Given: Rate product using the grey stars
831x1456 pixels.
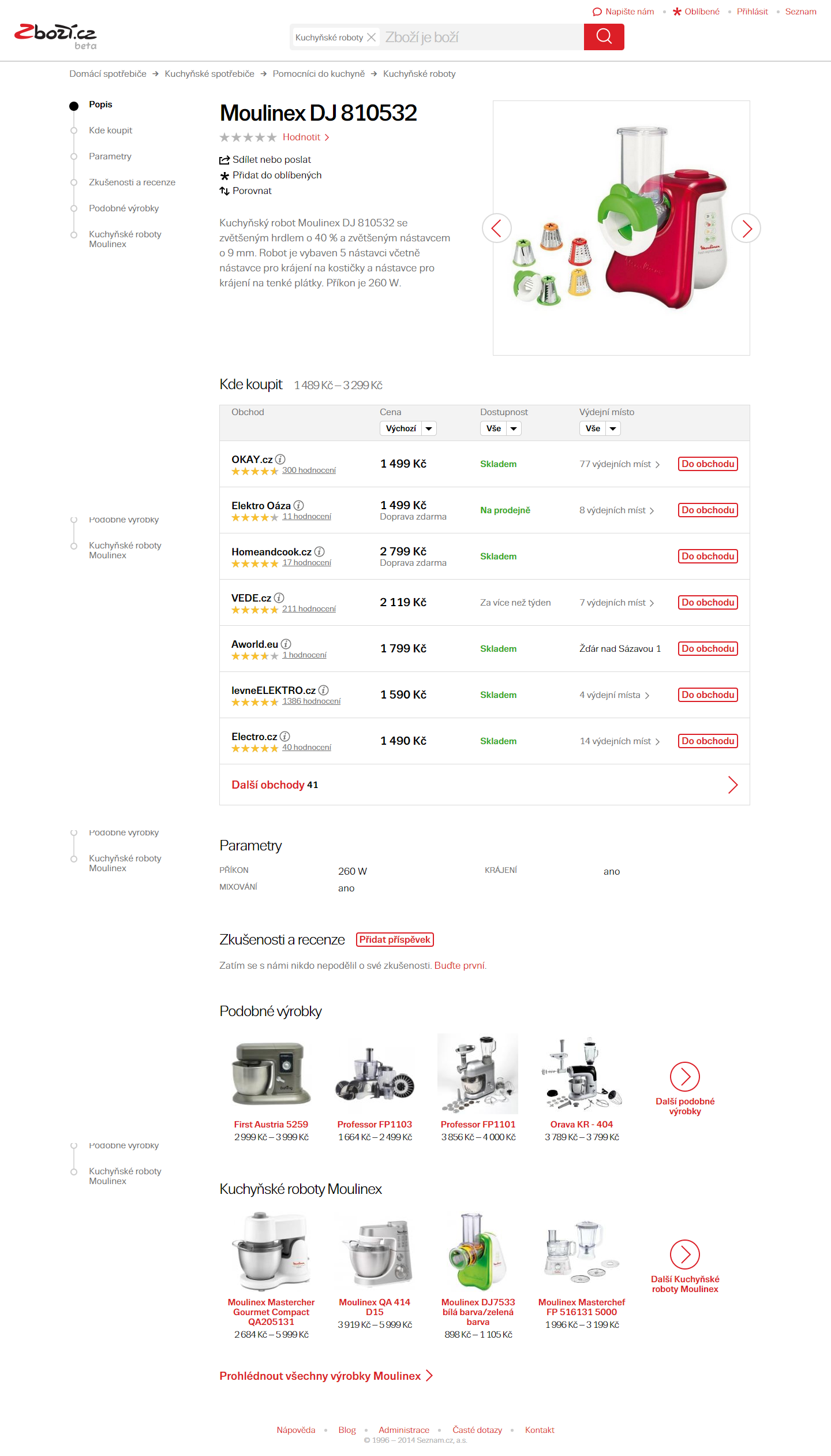Looking at the screenshot, I should [248, 137].
